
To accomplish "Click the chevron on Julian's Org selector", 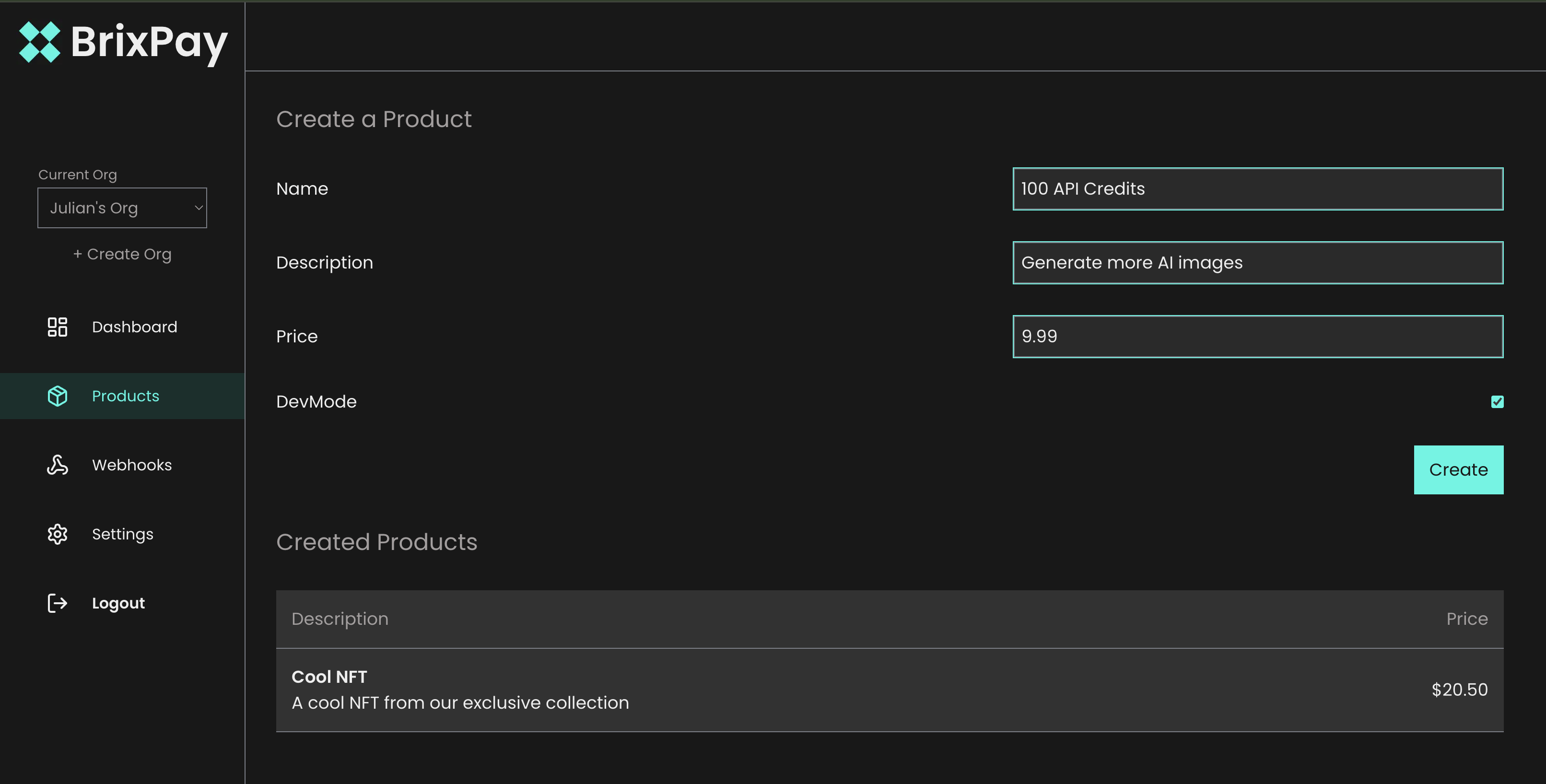I will tap(199, 208).
